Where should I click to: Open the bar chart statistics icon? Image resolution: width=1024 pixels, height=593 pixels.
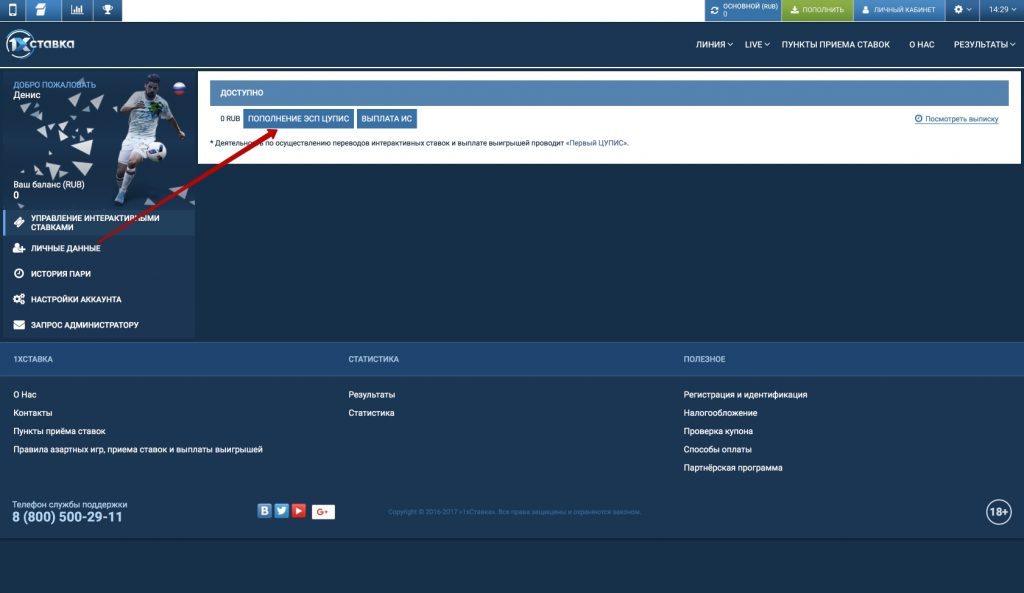click(x=76, y=10)
